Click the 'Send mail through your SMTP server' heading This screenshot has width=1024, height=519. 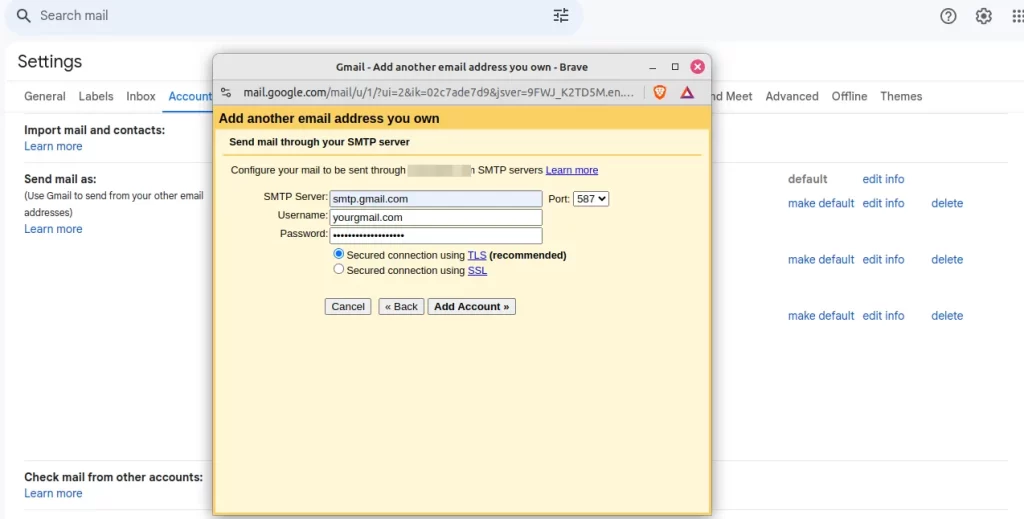319,142
